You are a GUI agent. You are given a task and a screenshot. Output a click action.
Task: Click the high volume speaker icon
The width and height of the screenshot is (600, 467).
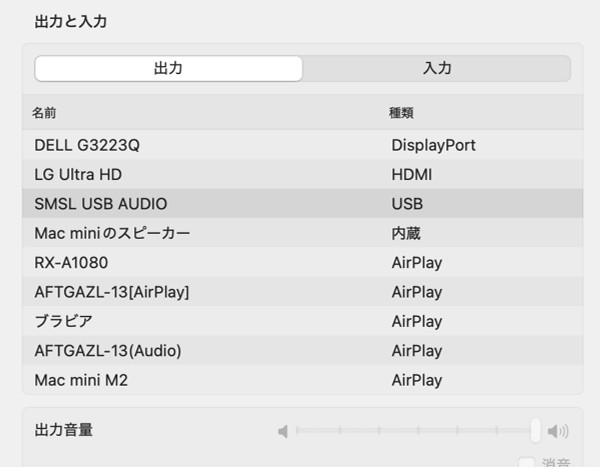558,431
